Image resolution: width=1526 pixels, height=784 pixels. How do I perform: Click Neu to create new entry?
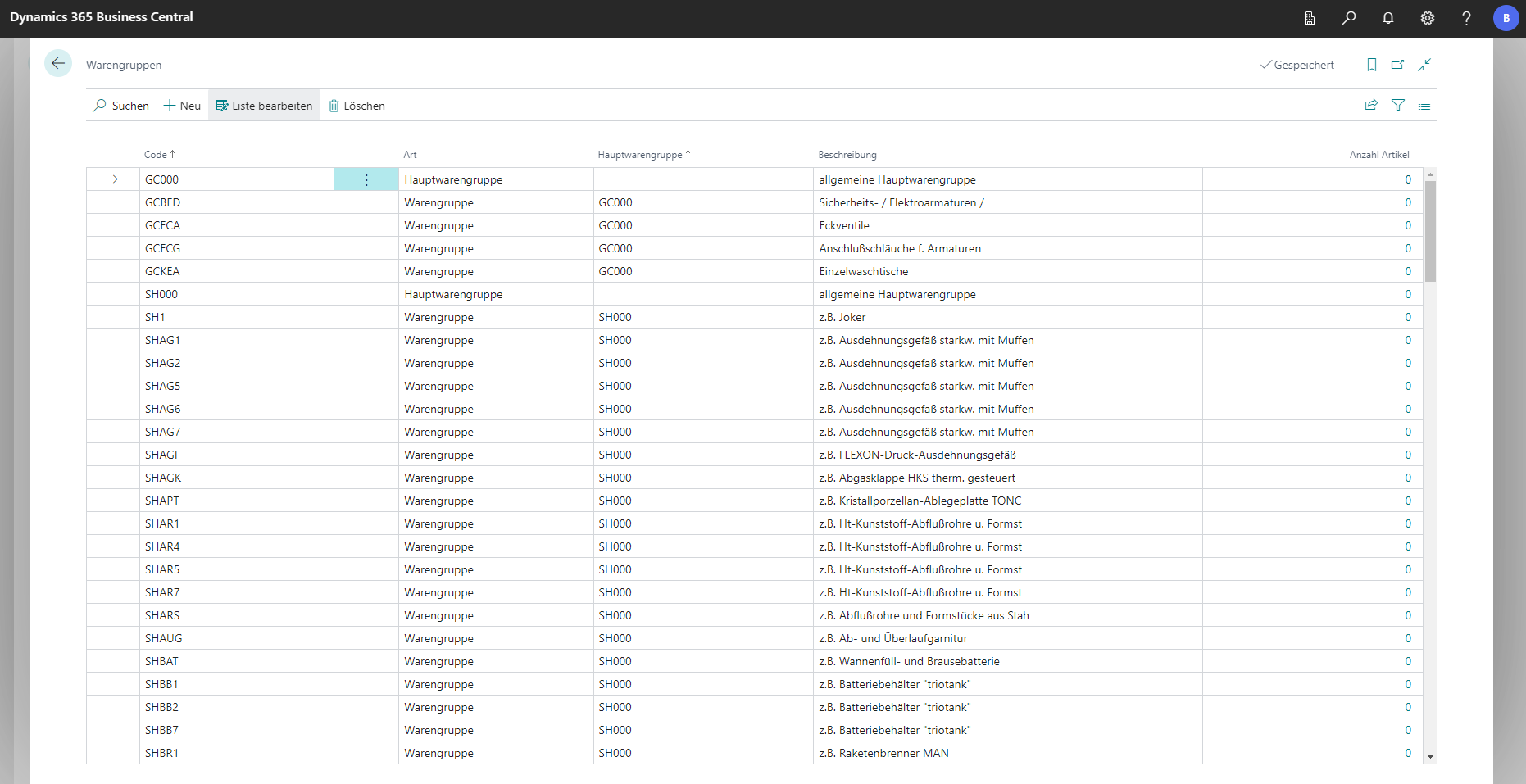click(x=182, y=106)
